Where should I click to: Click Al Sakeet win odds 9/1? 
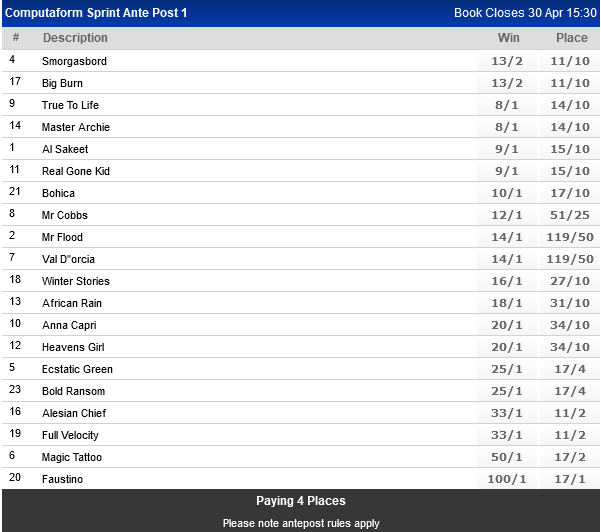508,149
